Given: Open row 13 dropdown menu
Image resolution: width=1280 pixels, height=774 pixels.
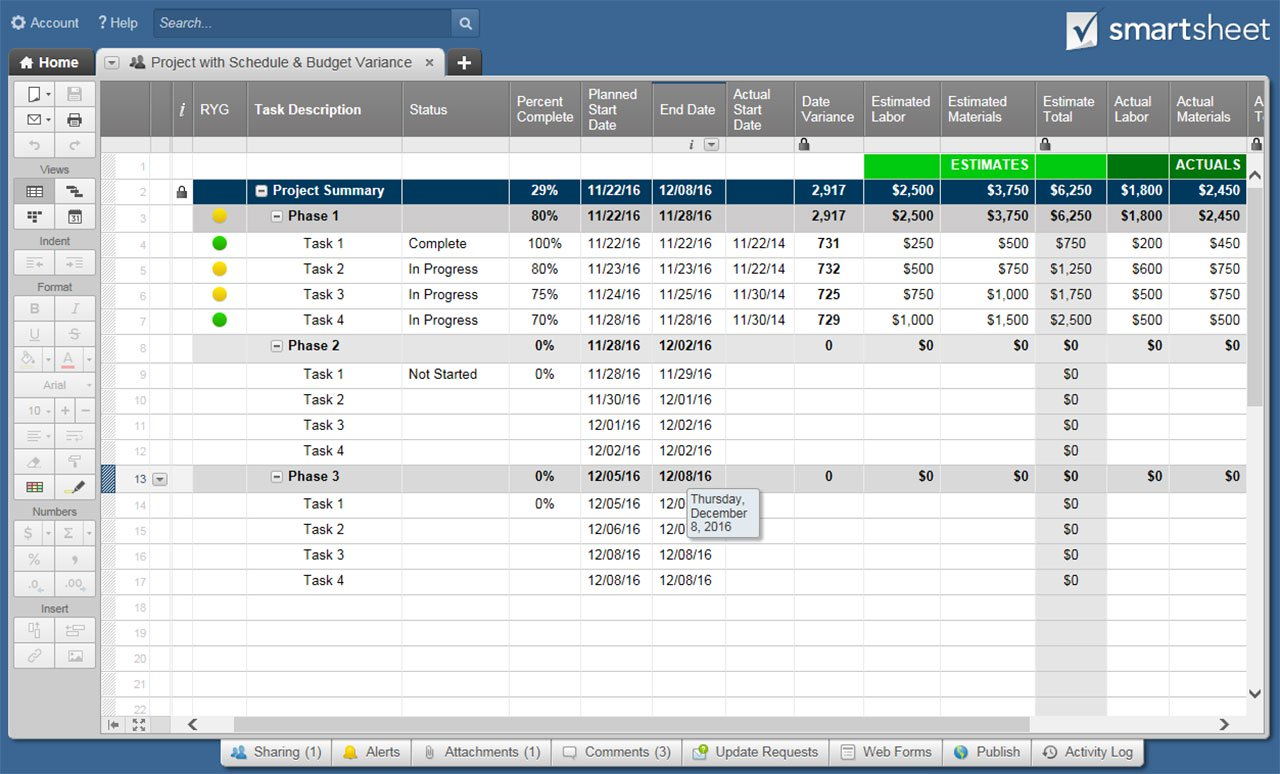Looking at the screenshot, I should point(160,479).
